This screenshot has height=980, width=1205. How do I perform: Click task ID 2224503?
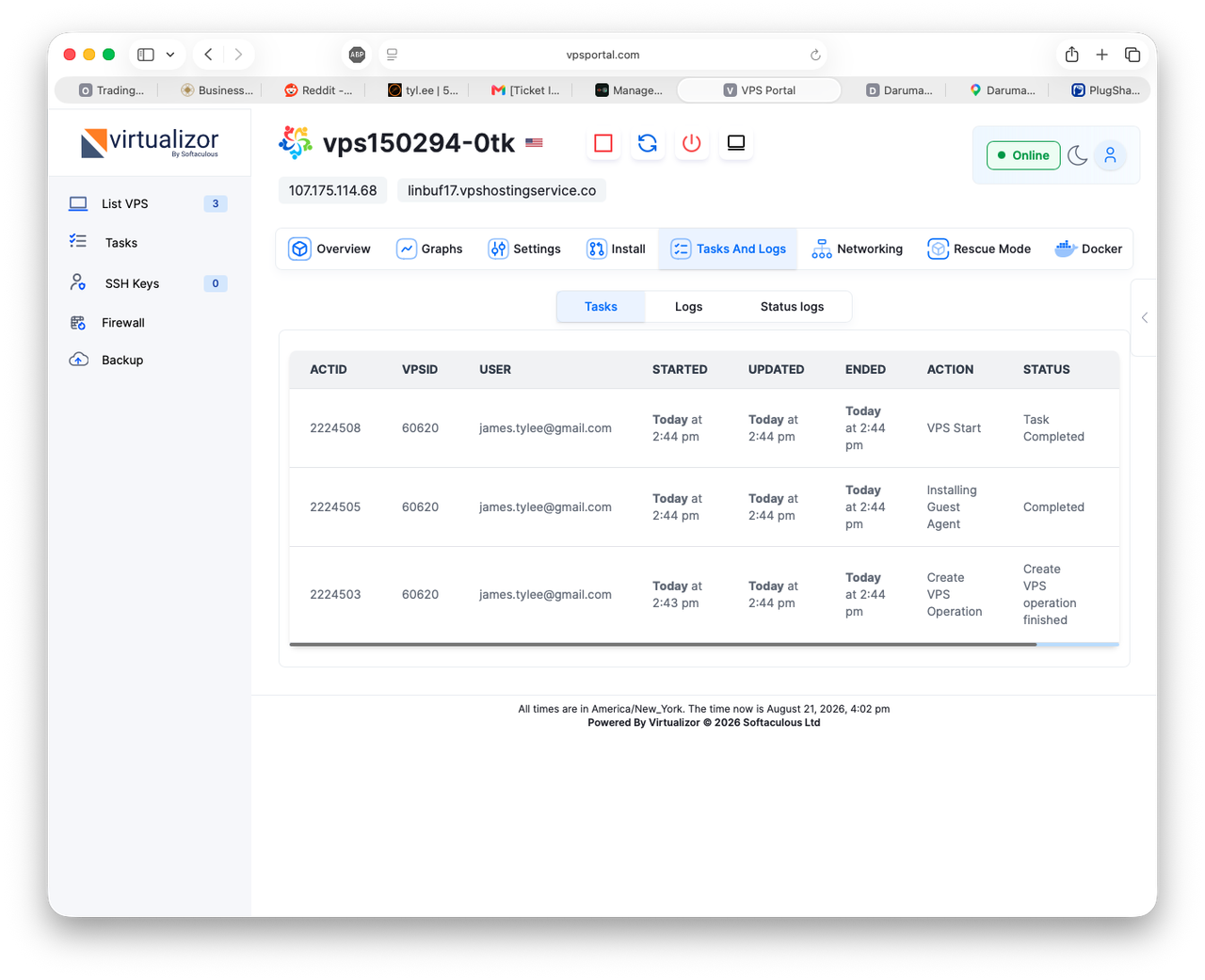point(335,595)
